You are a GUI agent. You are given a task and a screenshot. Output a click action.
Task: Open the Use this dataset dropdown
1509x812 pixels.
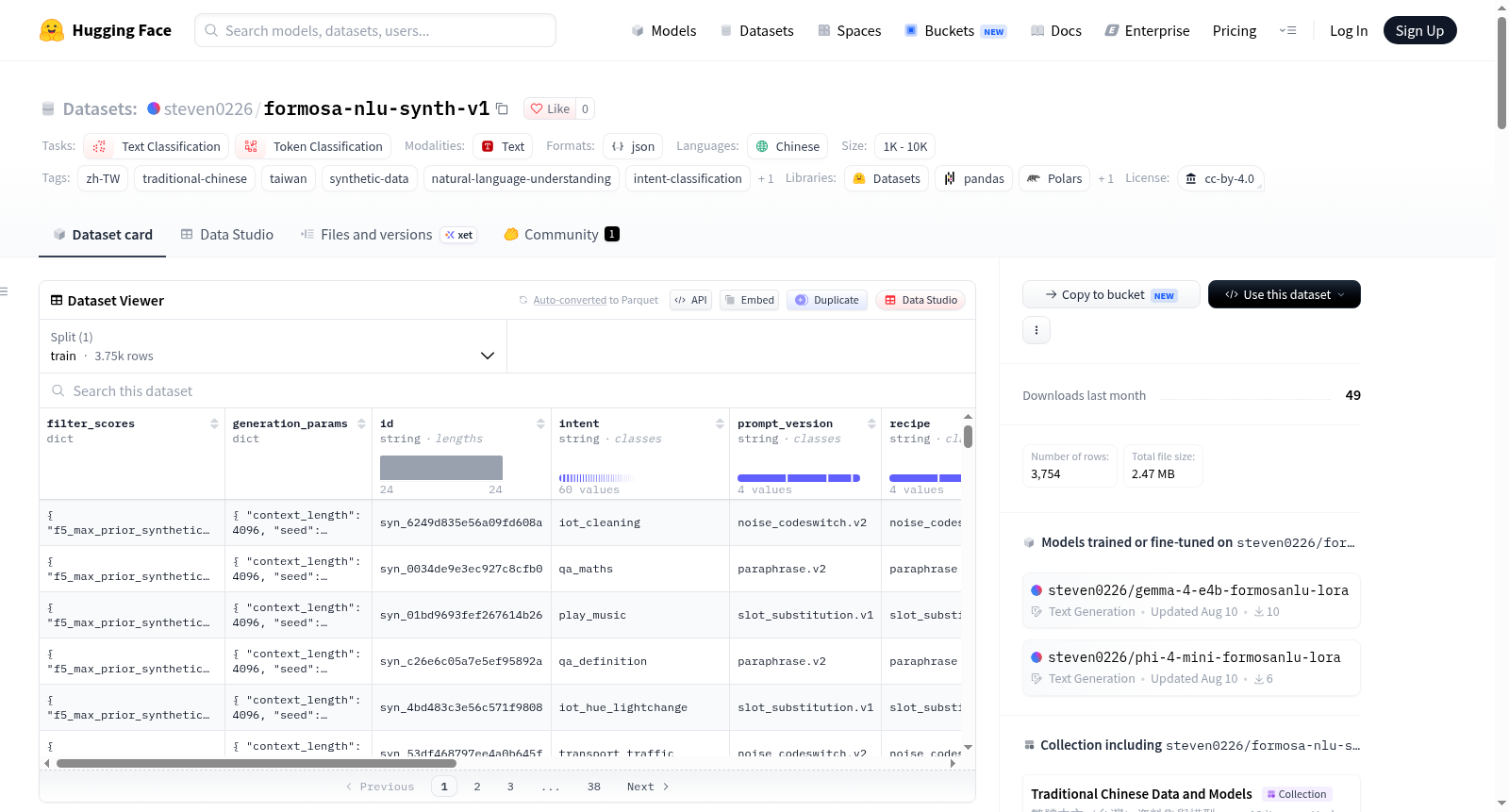[x=1284, y=294]
